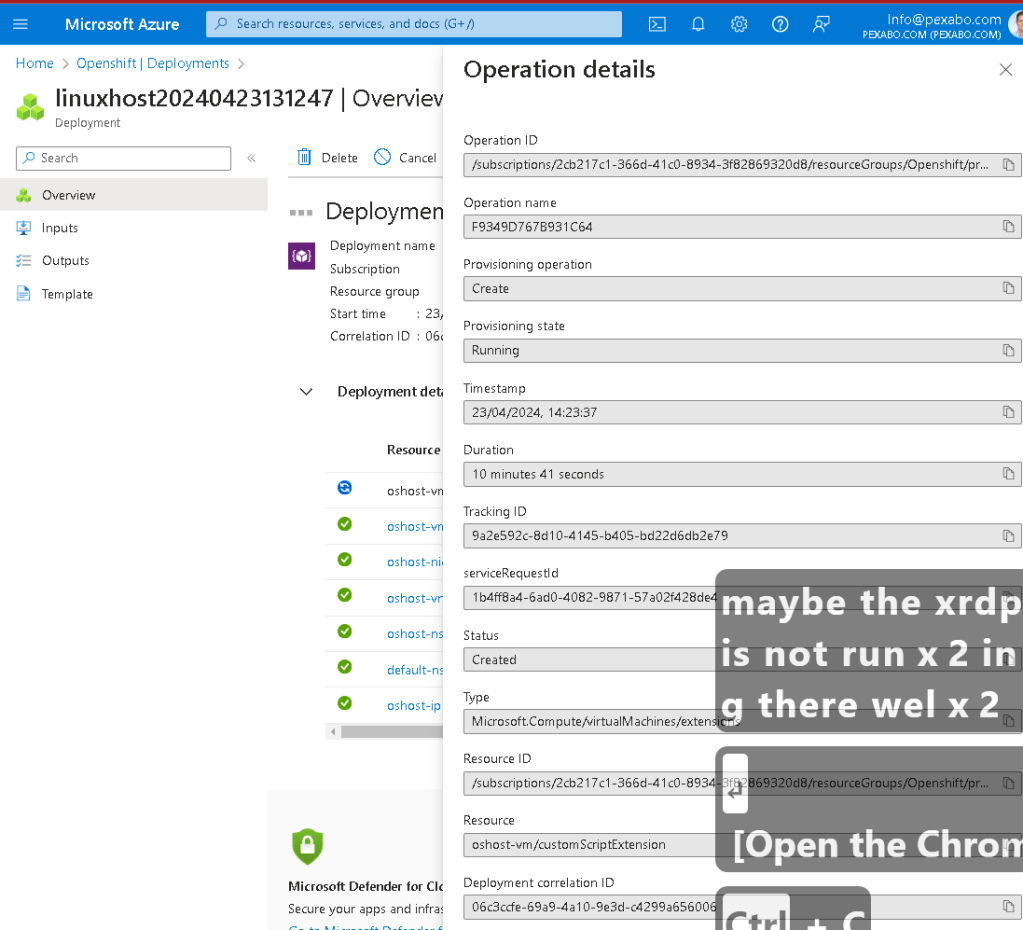Copy the Provisioning operation value

1008,288
